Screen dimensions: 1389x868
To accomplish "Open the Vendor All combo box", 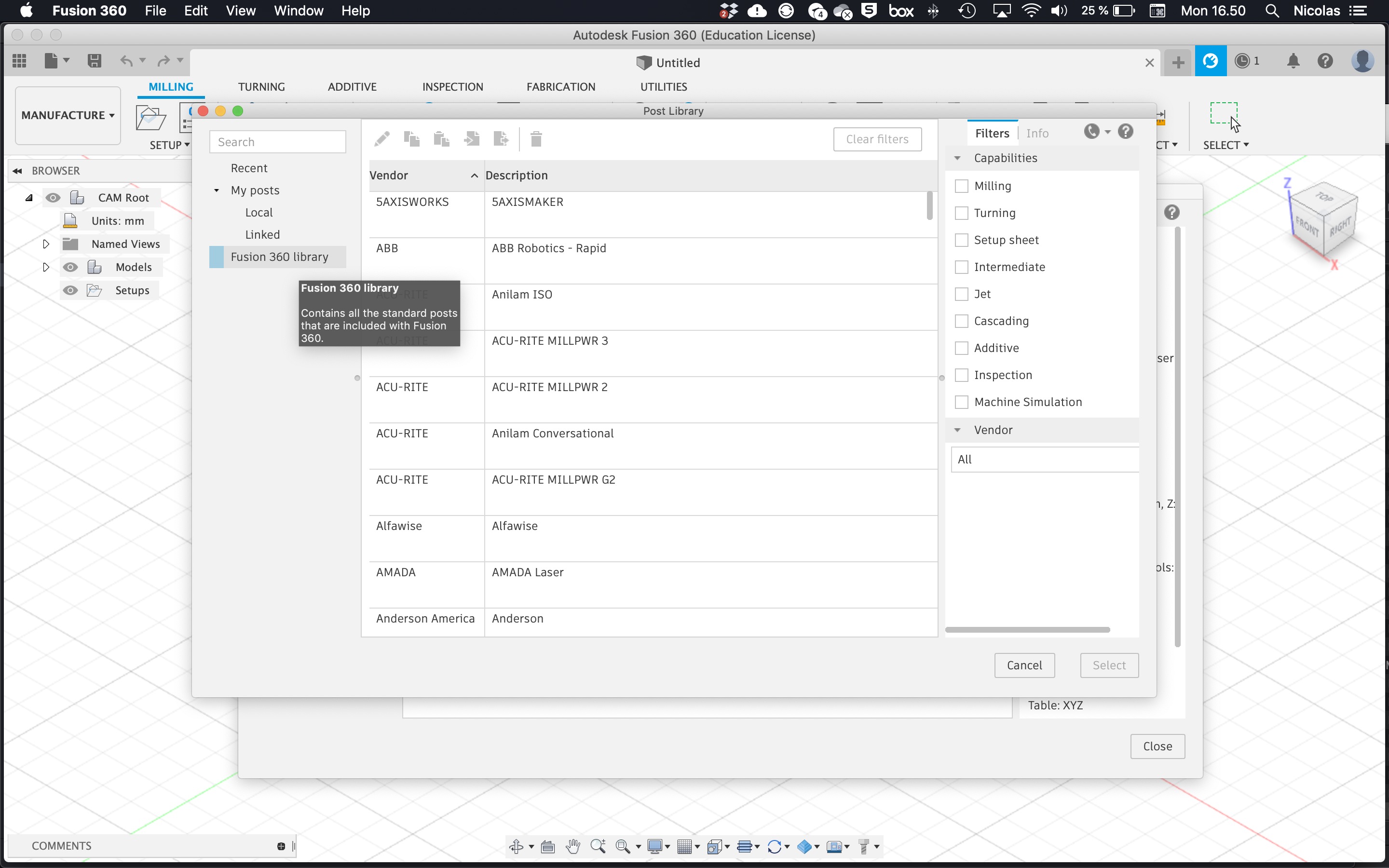I will [x=1045, y=459].
